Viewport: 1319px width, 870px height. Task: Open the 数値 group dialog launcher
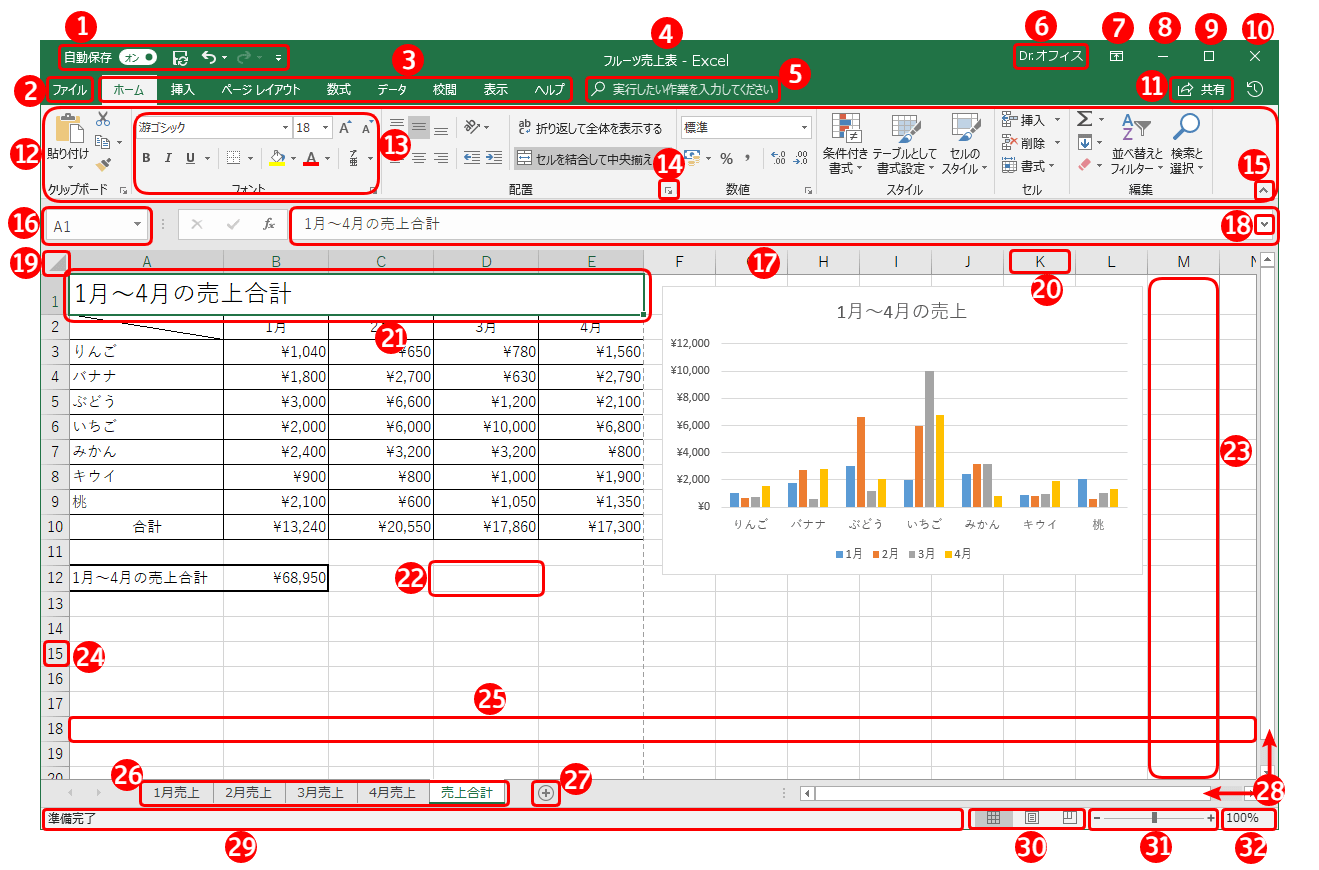(808, 189)
